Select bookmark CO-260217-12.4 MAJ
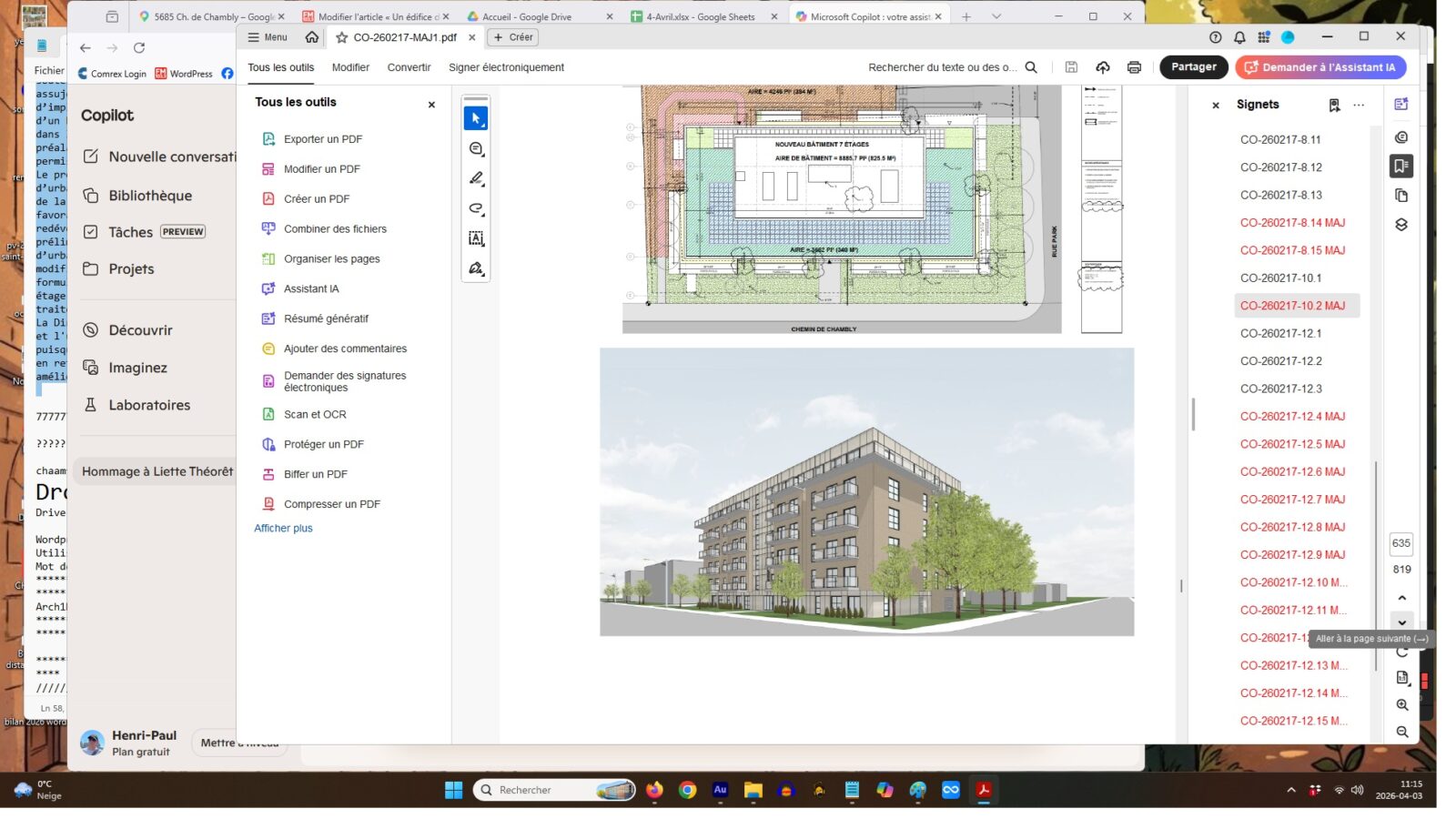 [x=1293, y=416]
